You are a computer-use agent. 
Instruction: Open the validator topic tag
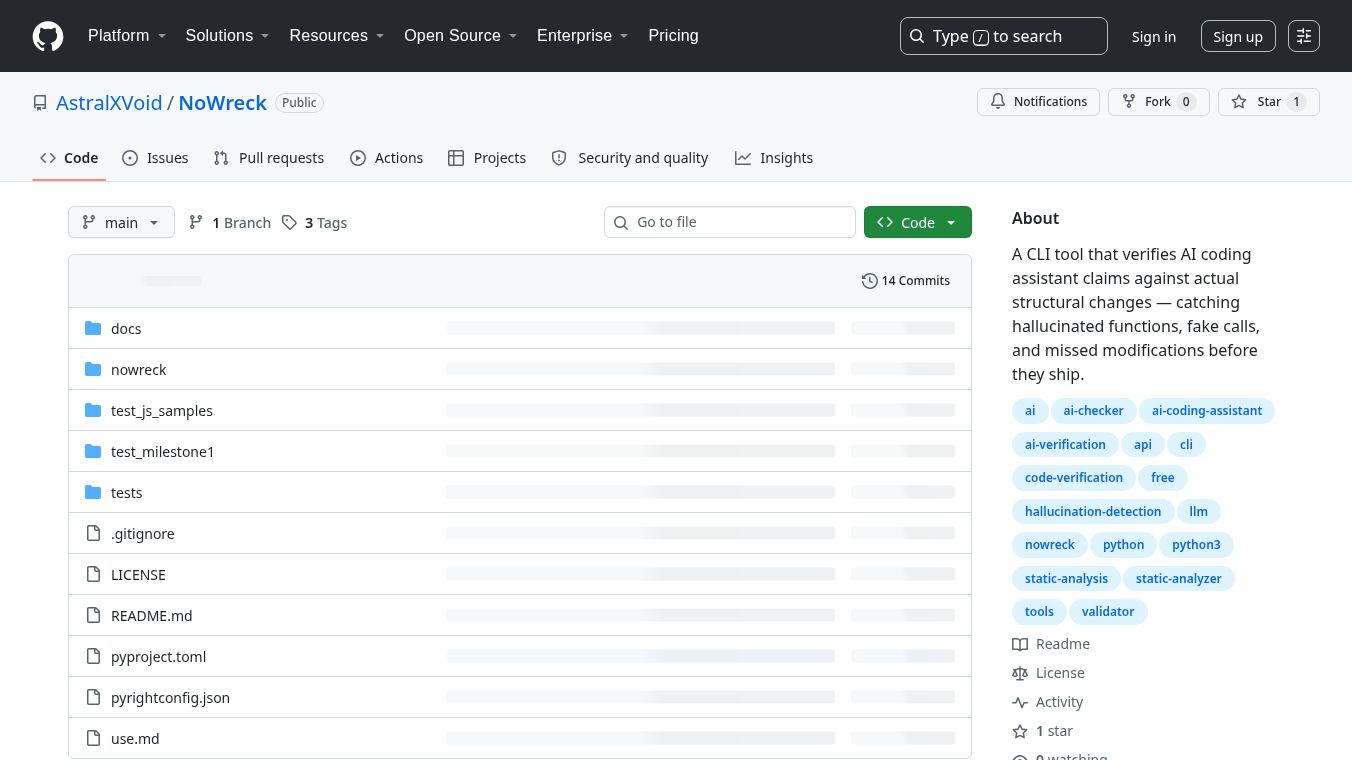point(1108,612)
